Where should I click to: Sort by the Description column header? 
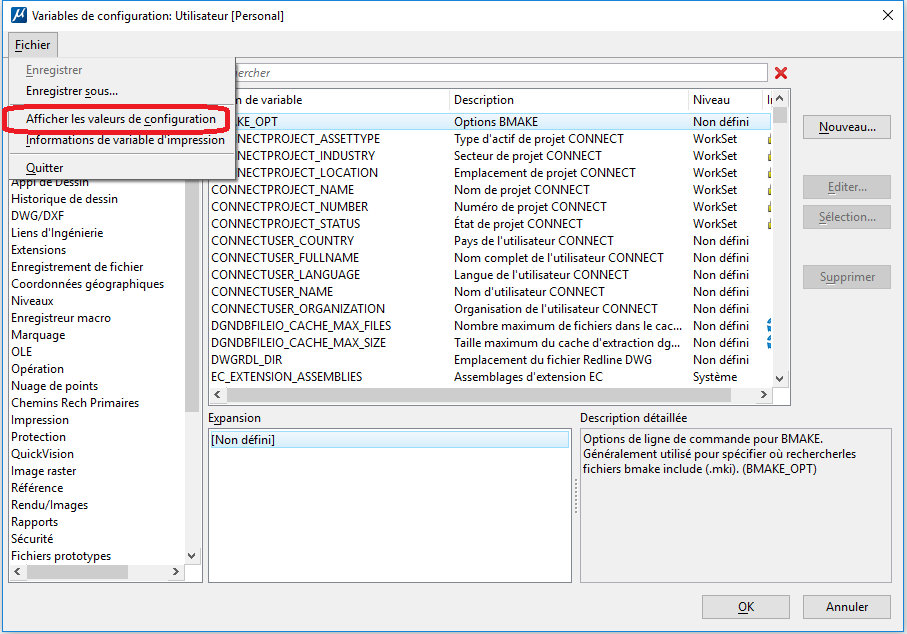tap(568, 100)
